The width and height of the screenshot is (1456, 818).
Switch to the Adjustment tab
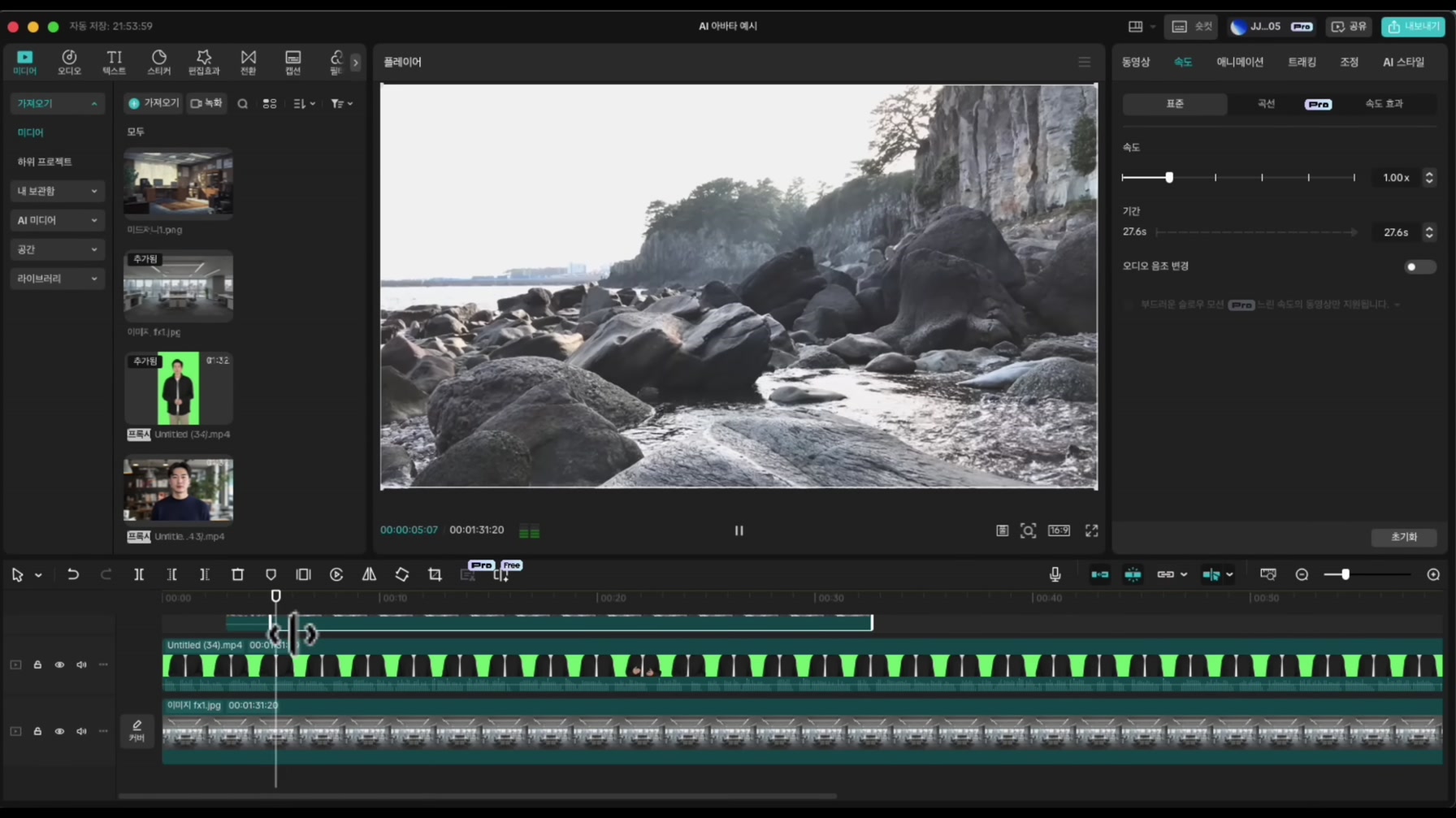click(1349, 62)
